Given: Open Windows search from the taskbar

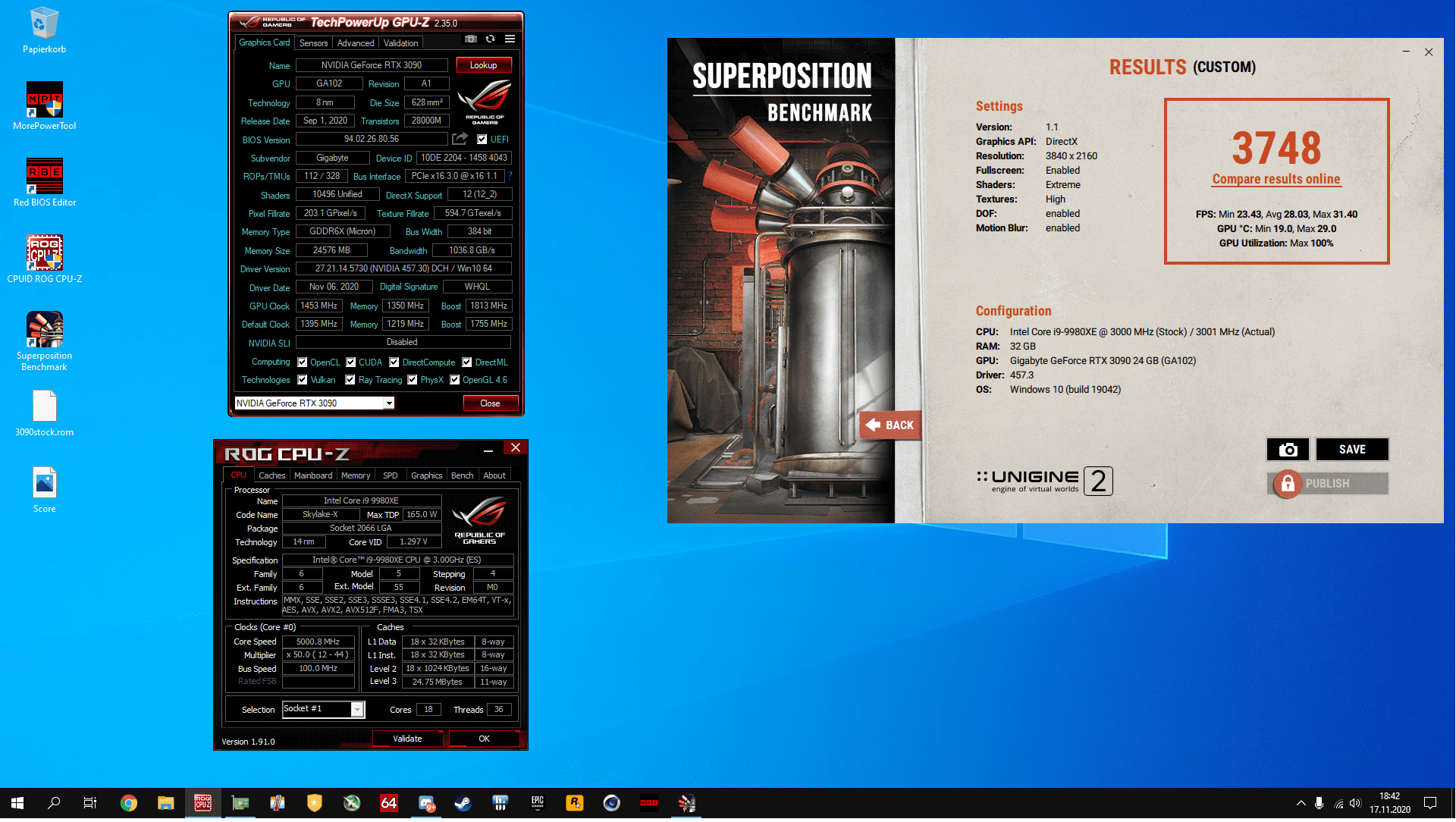Looking at the screenshot, I should (x=54, y=803).
